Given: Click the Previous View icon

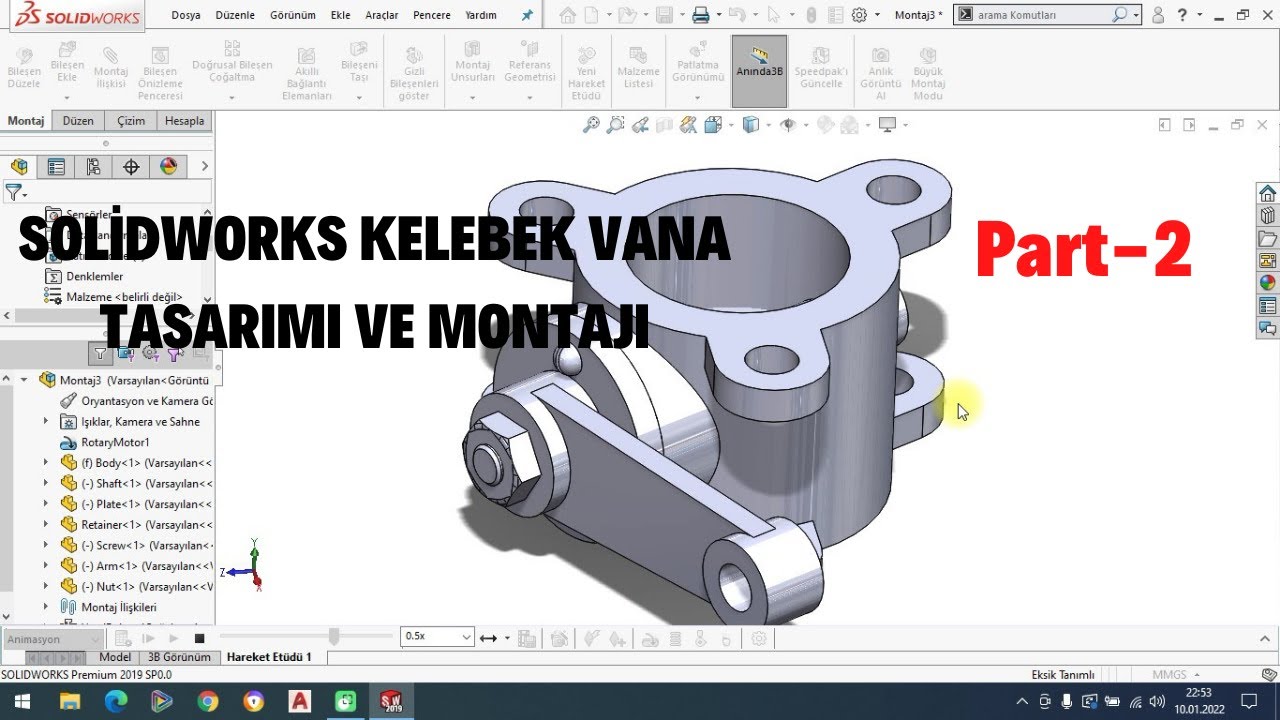Looking at the screenshot, I should tap(639, 125).
